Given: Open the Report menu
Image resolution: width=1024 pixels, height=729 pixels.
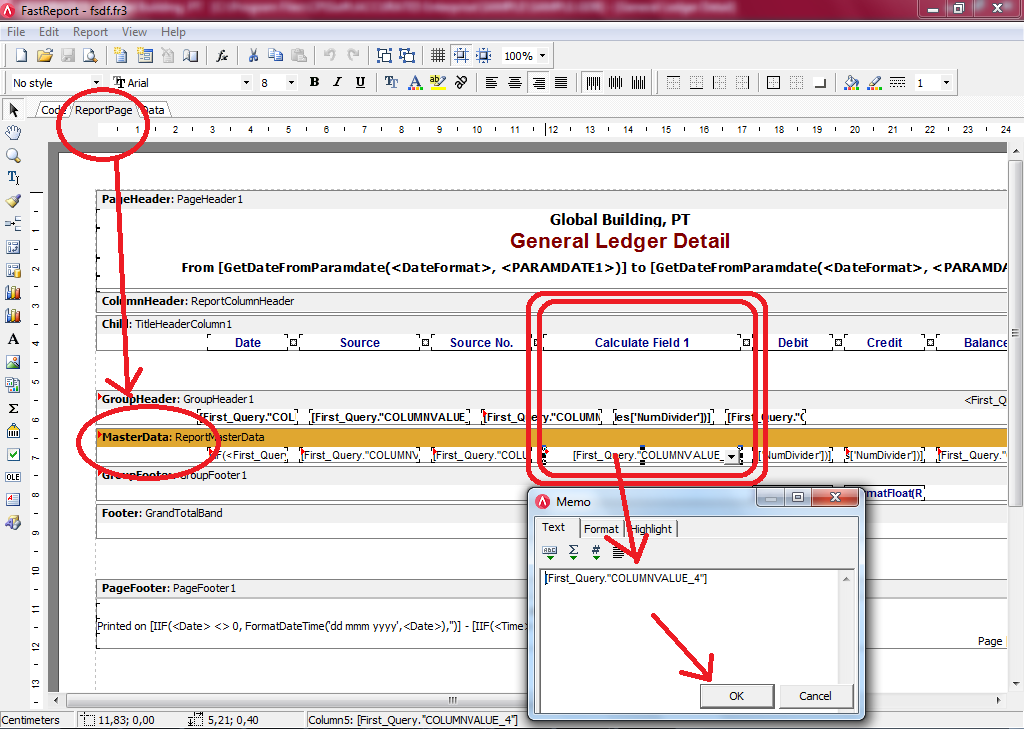Looking at the screenshot, I should coord(91,32).
